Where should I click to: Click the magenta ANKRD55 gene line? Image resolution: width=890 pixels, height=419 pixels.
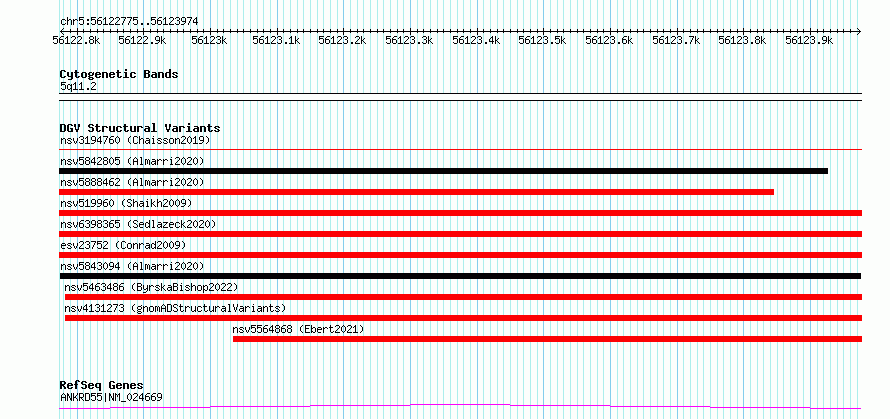coord(460,405)
